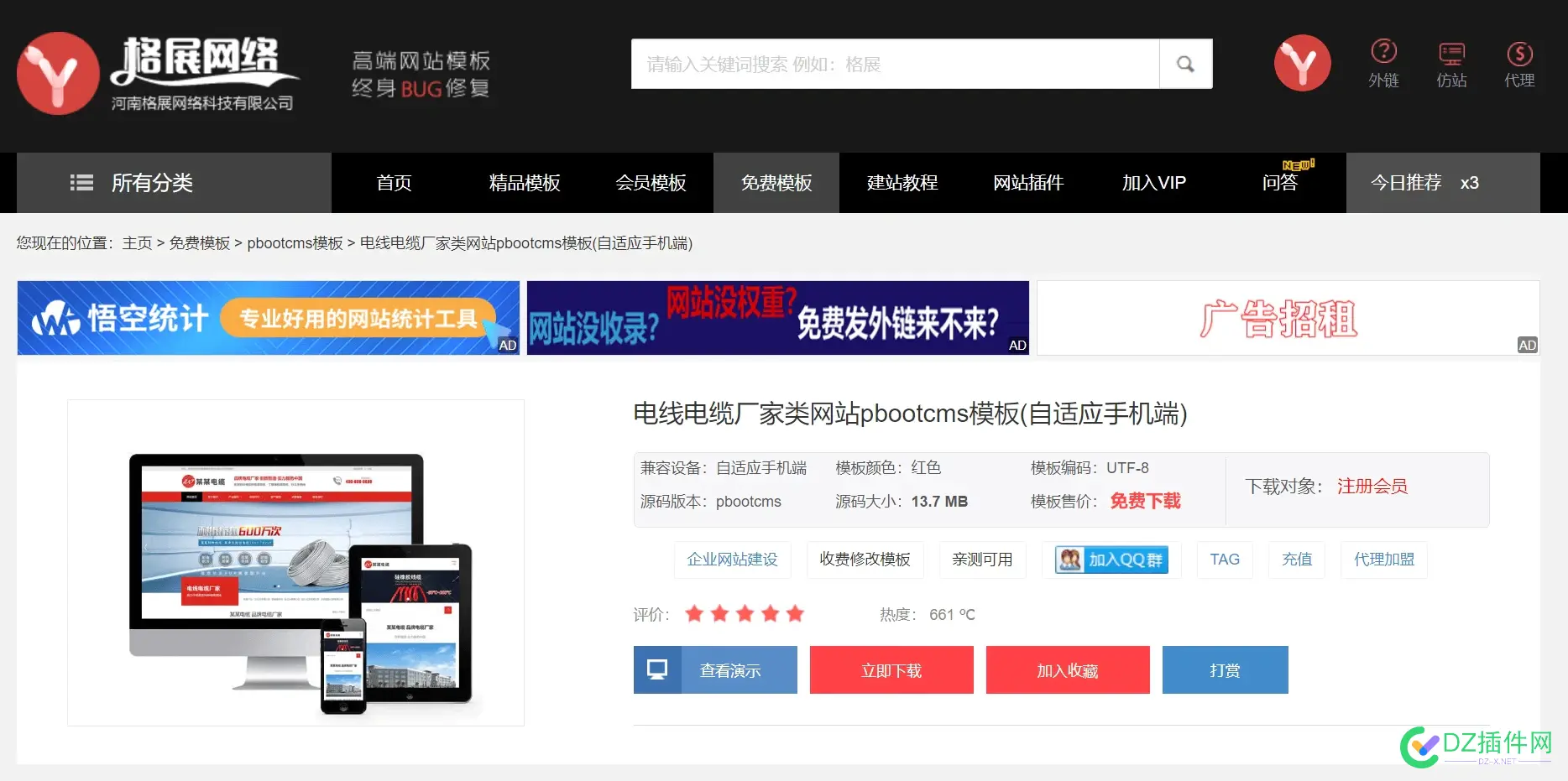Open the 代理 dollar-sign icon
This screenshot has height=781, width=1568.
click(1519, 54)
